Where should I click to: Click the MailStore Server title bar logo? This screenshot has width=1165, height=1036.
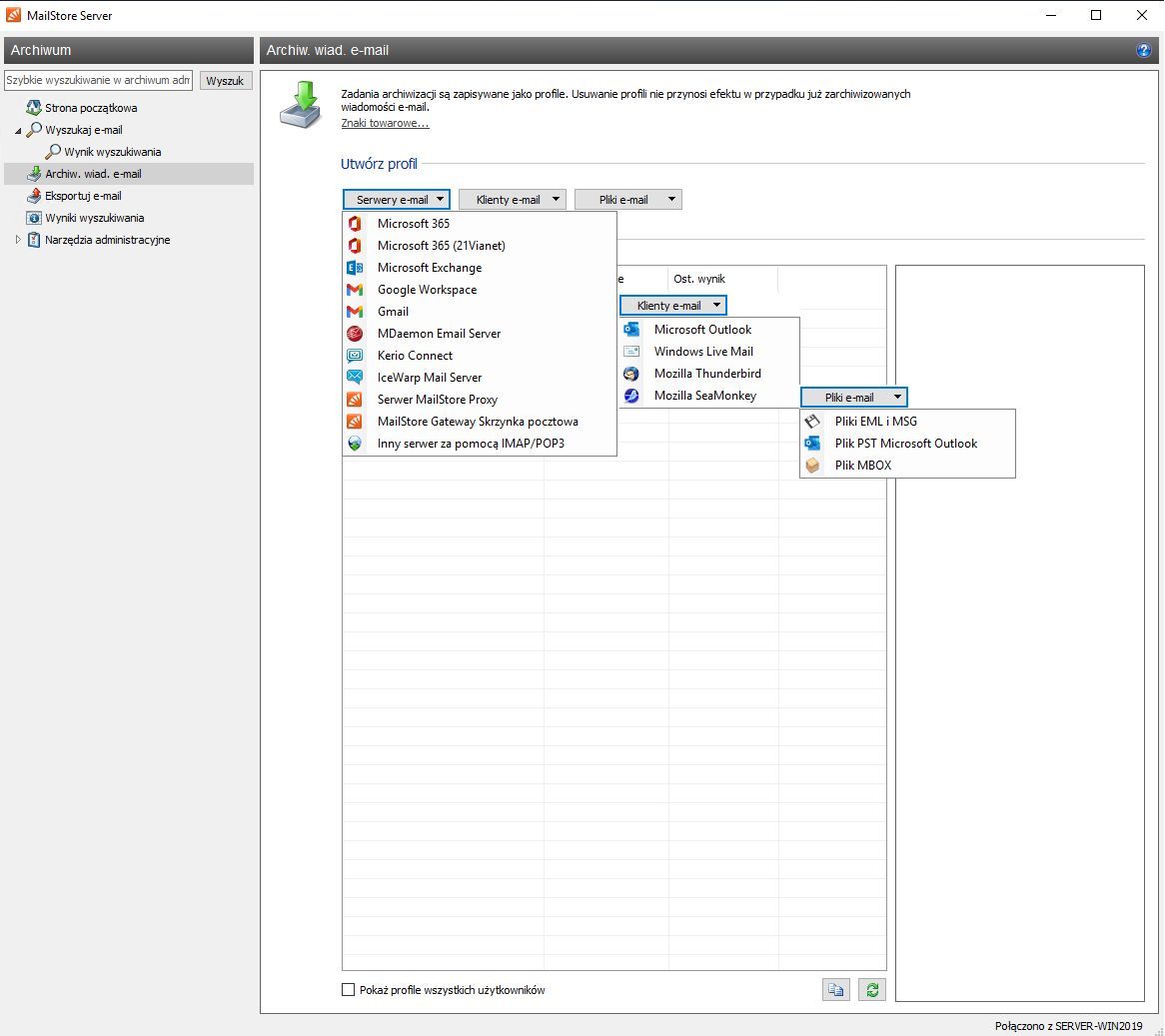pos(13,15)
